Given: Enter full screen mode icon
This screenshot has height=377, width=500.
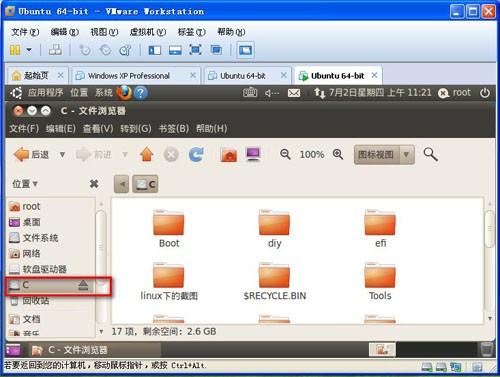Looking at the screenshot, I should pyautogui.click(x=195, y=50).
